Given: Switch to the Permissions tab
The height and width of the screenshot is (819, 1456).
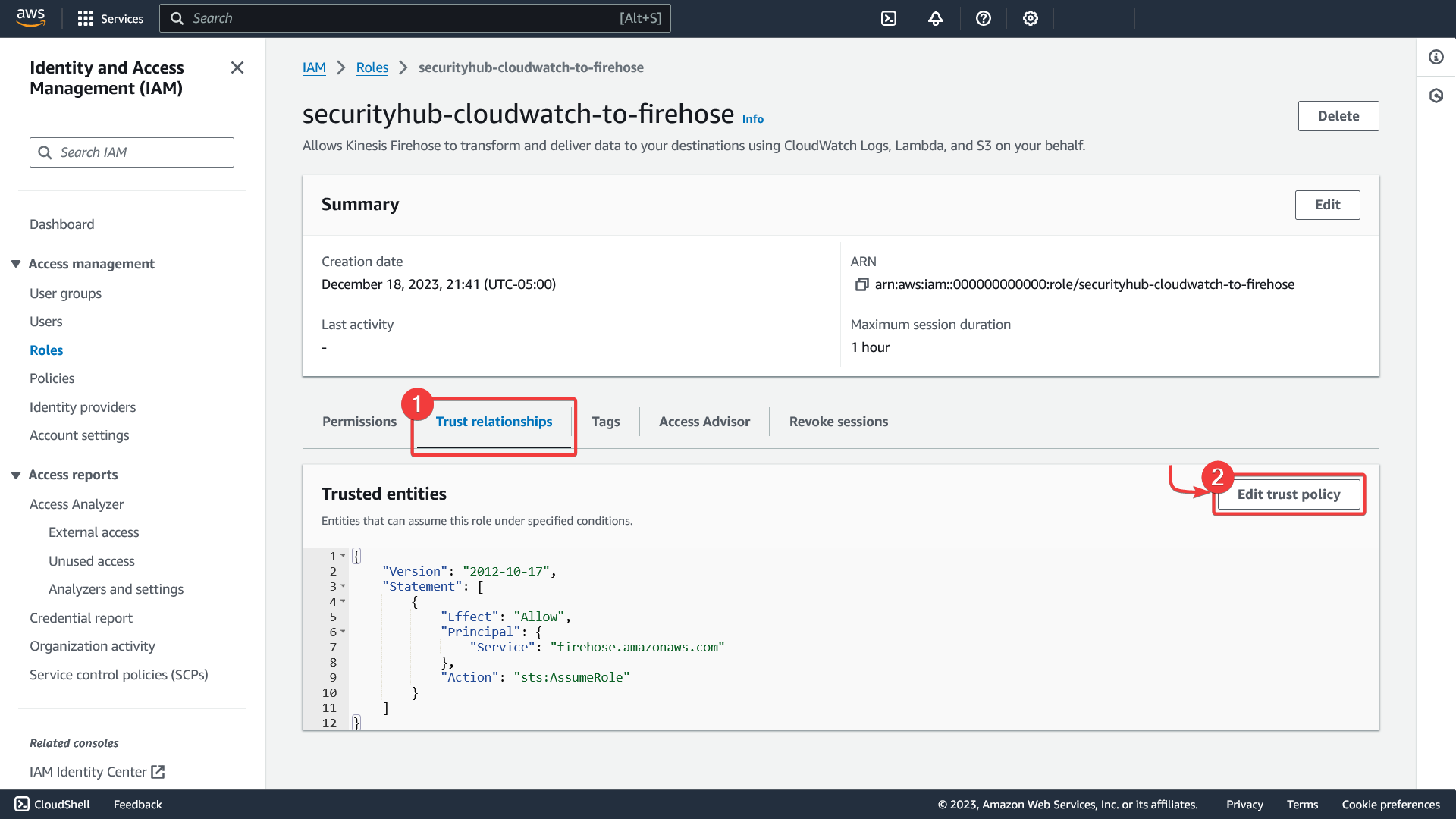Looking at the screenshot, I should tap(359, 422).
